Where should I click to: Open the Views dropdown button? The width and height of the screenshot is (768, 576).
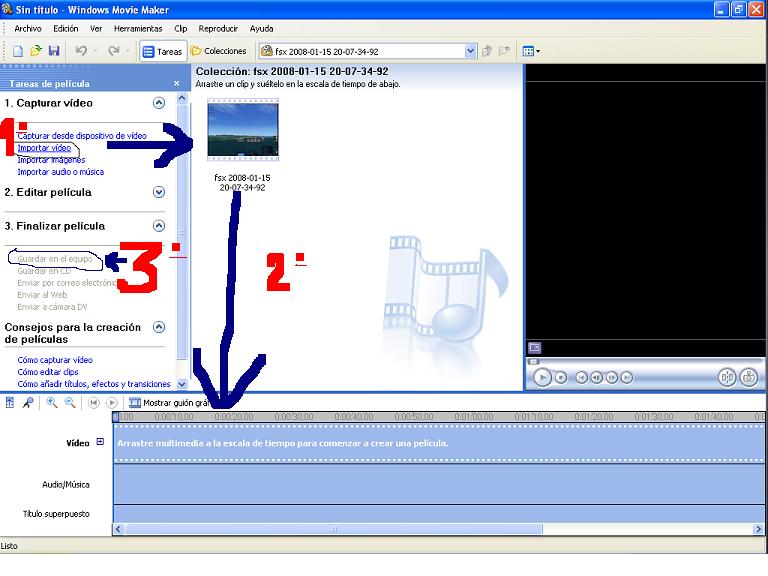tap(531, 51)
